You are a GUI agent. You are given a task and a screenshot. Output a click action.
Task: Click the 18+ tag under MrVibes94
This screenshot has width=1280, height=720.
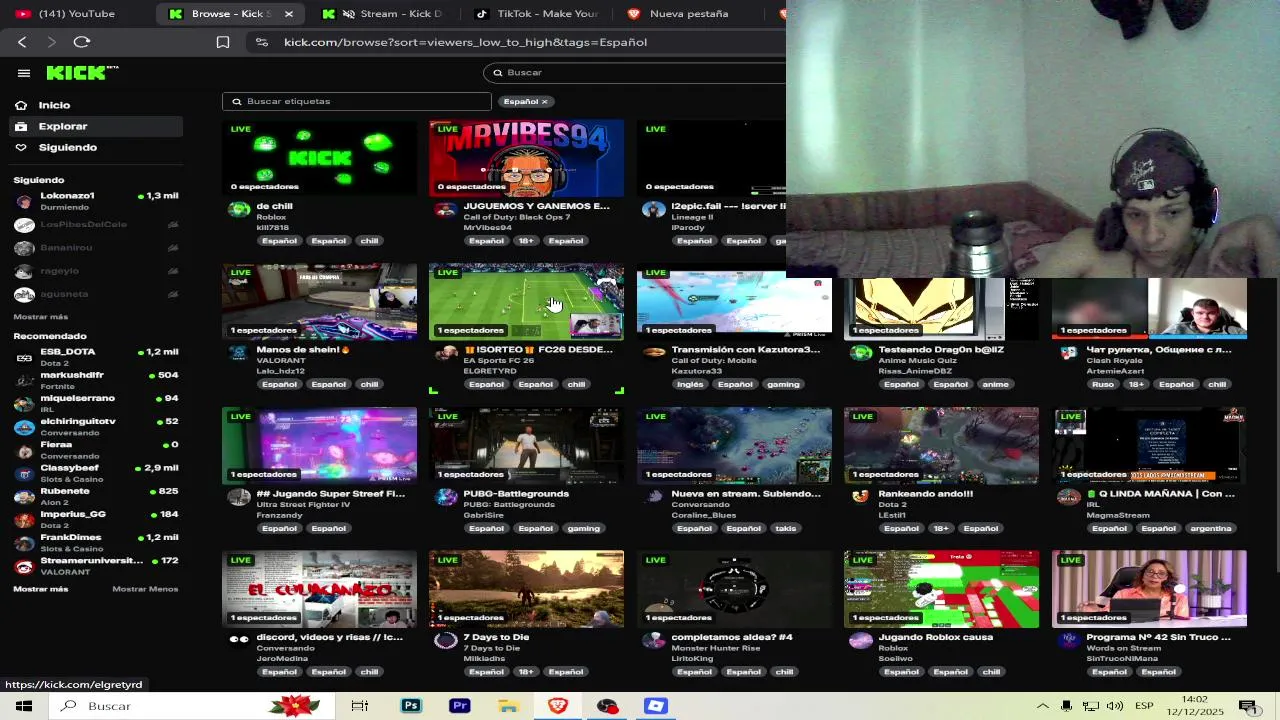point(526,241)
